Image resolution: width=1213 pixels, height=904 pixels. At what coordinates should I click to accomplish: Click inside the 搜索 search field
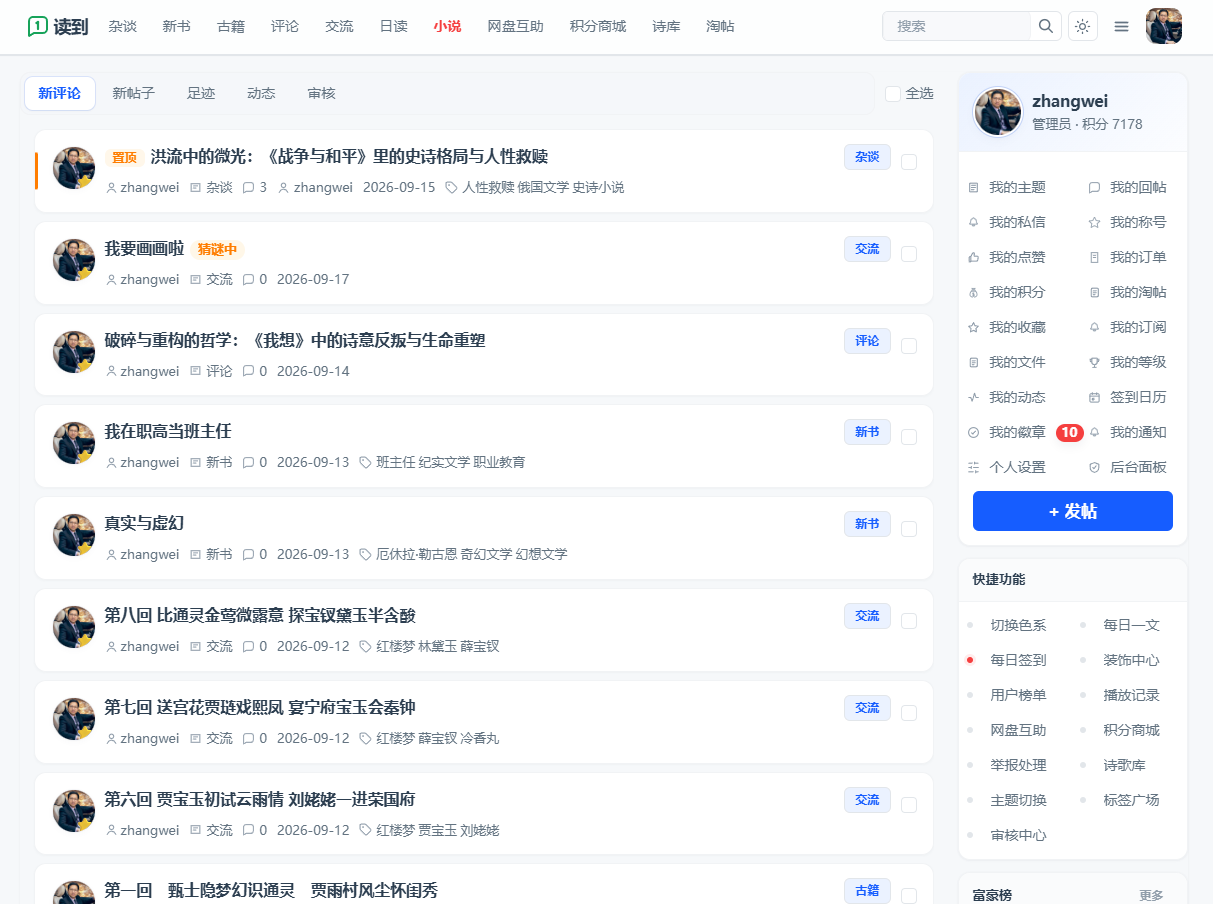point(957,26)
